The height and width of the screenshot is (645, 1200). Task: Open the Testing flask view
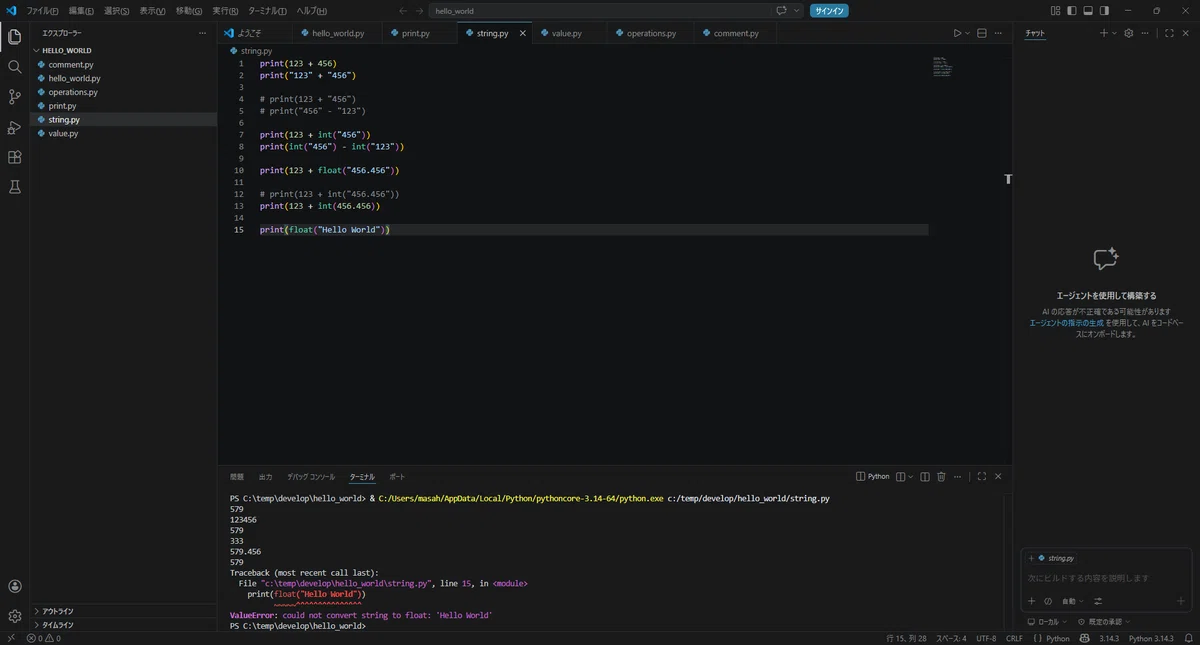point(14,187)
